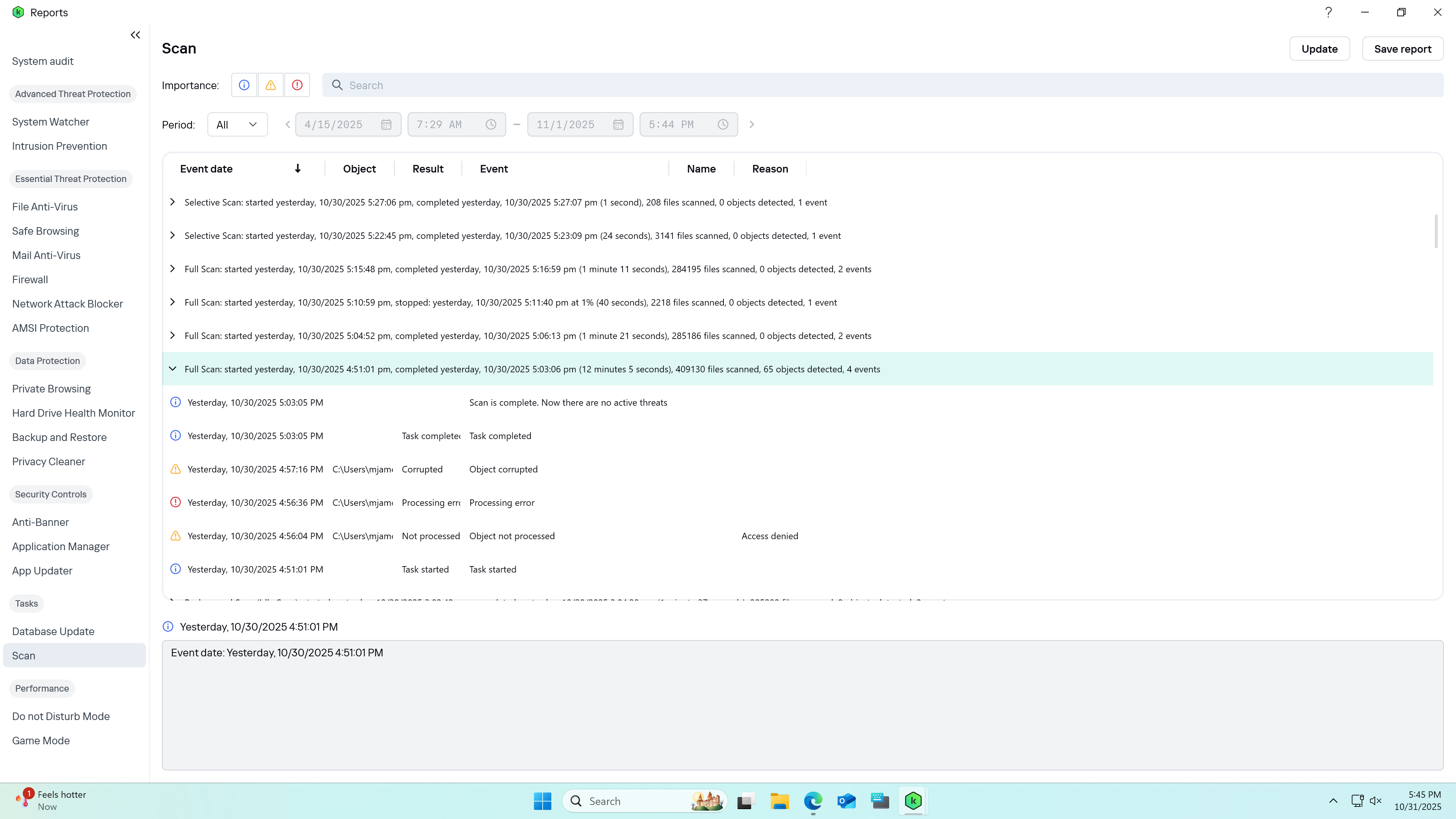Open File Explorer from taskbar

point(780,801)
